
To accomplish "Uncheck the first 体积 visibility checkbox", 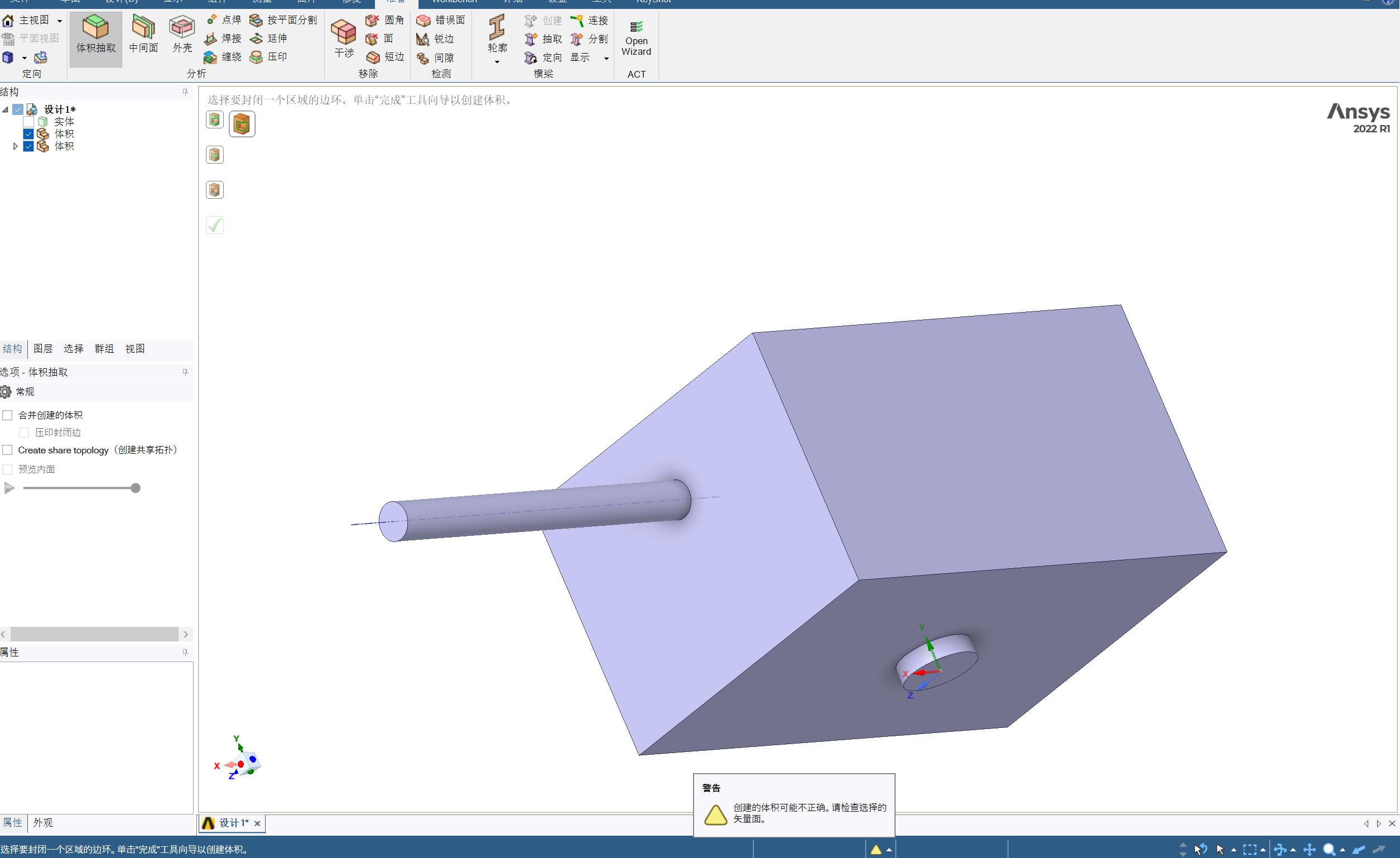I will coord(28,134).
